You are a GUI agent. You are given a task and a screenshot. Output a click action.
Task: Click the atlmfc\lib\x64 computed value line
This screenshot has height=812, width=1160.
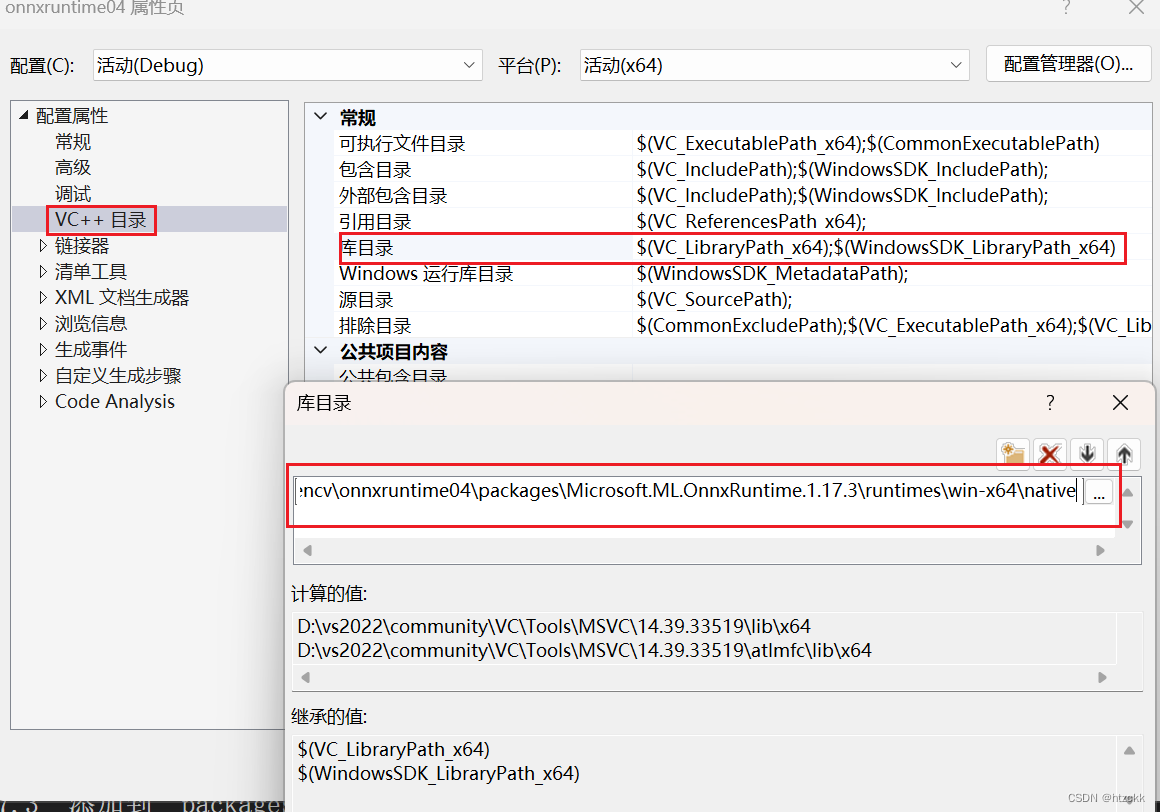coord(584,651)
